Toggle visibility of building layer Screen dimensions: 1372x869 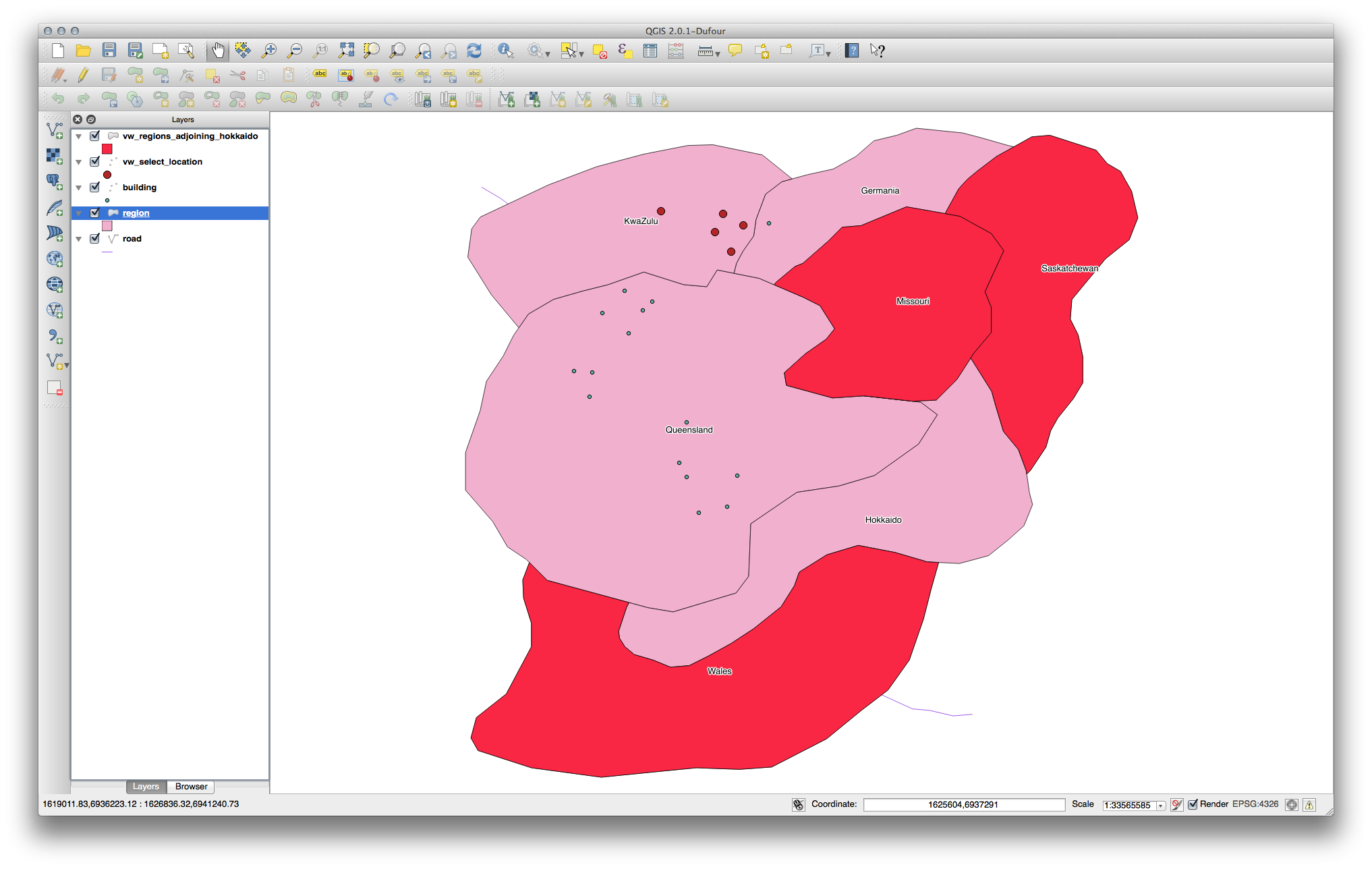(95, 187)
